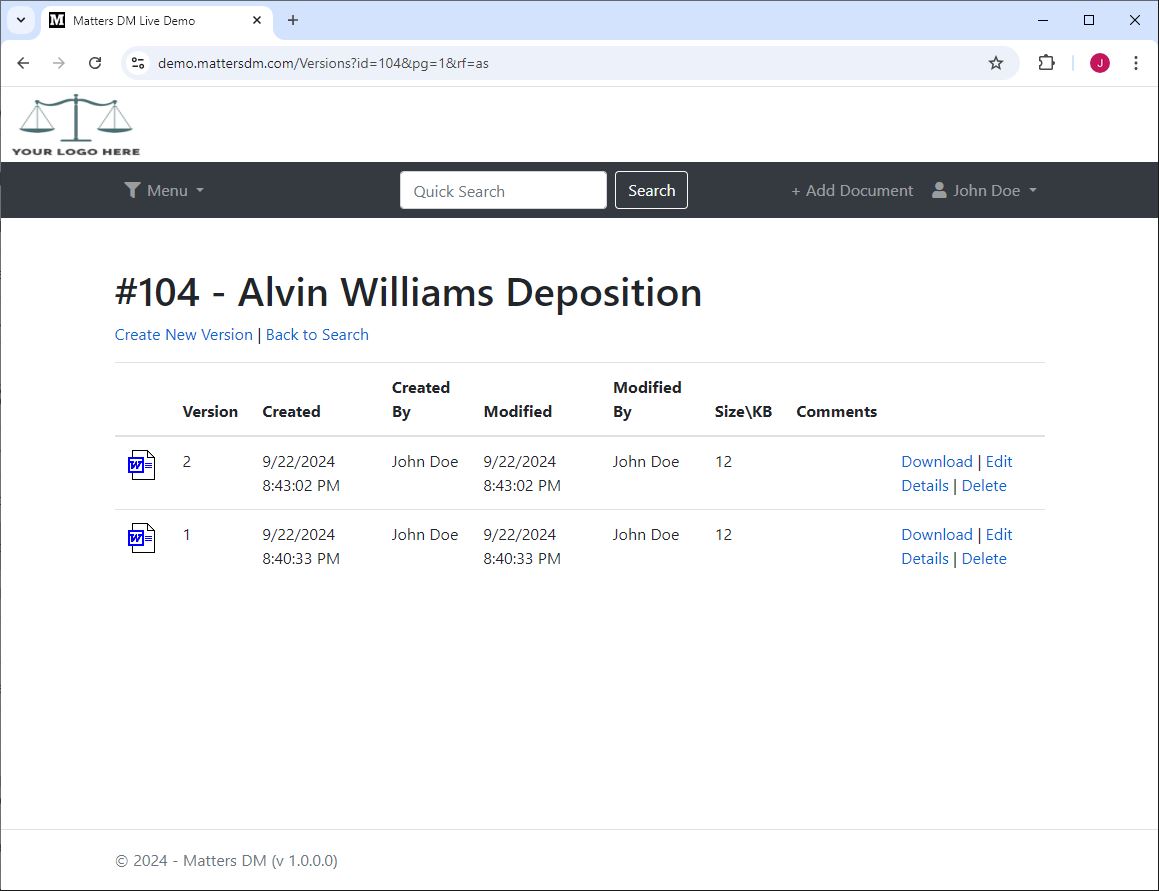The image size is (1159, 891).
Task: Open Details for version 1
Action: pyautogui.click(x=925, y=559)
